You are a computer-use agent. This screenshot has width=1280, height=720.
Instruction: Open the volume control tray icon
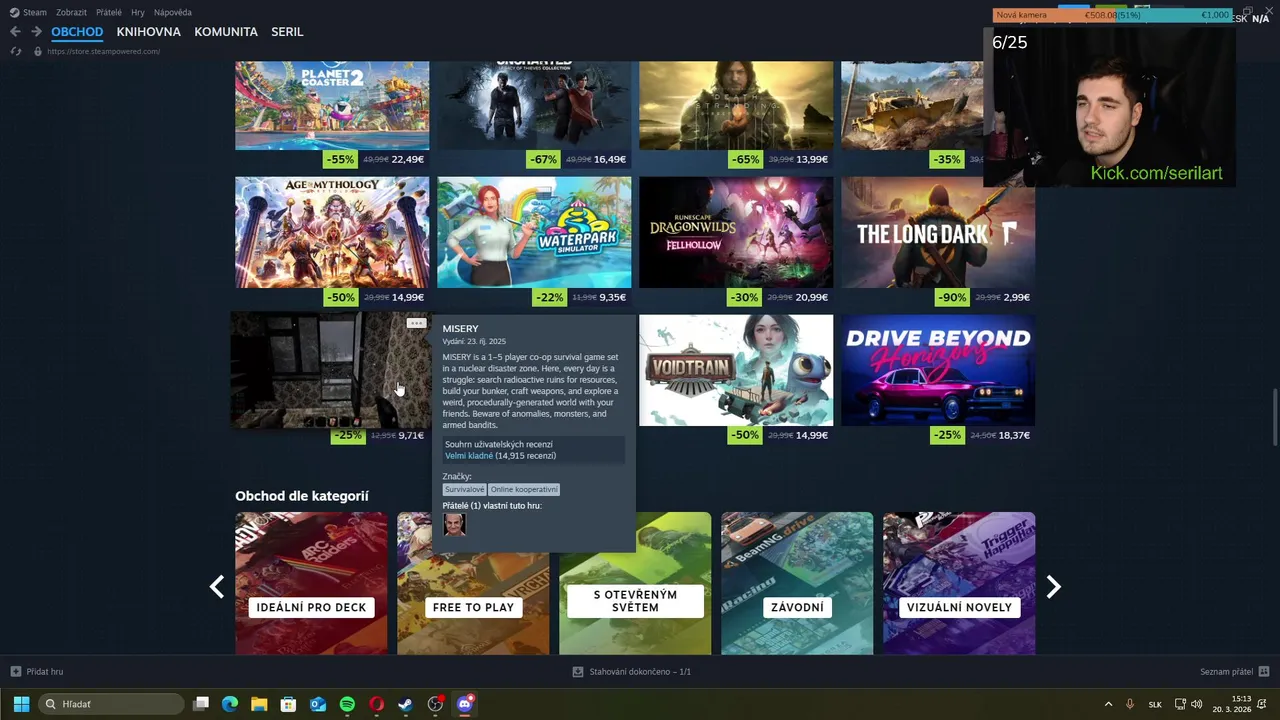[1197, 704]
